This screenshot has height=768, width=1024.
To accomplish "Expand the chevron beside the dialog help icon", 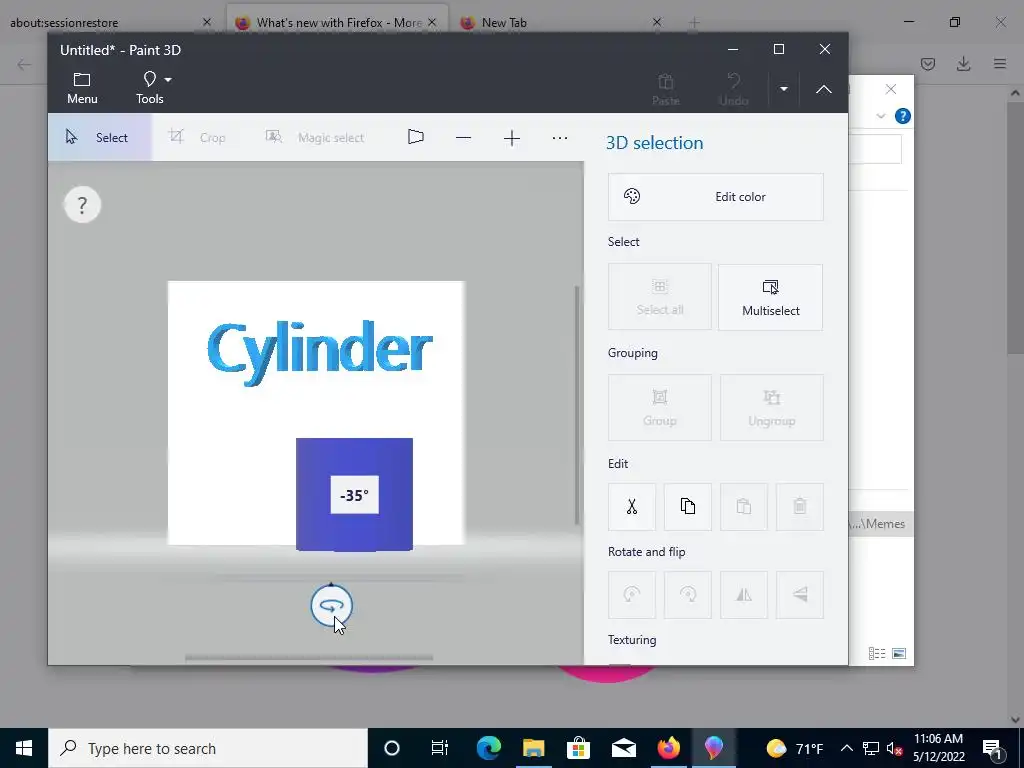I will click(x=881, y=116).
